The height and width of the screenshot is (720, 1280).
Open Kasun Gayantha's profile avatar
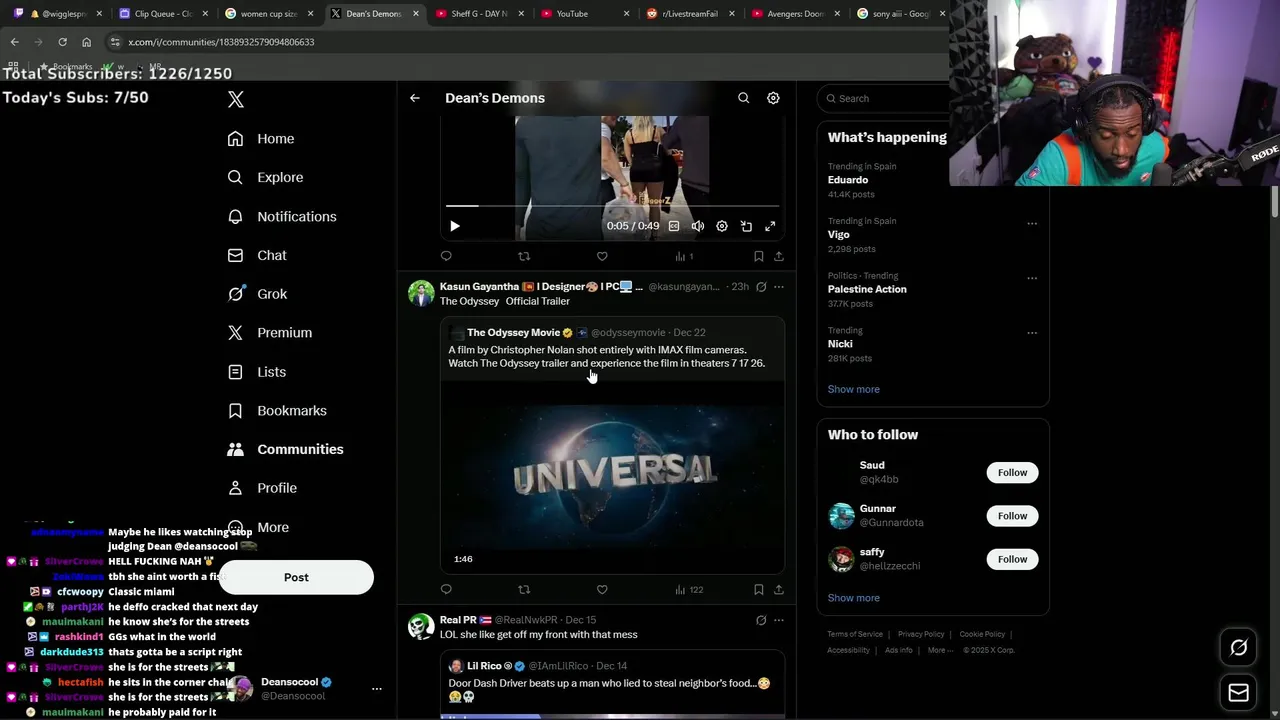pos(421,293)
